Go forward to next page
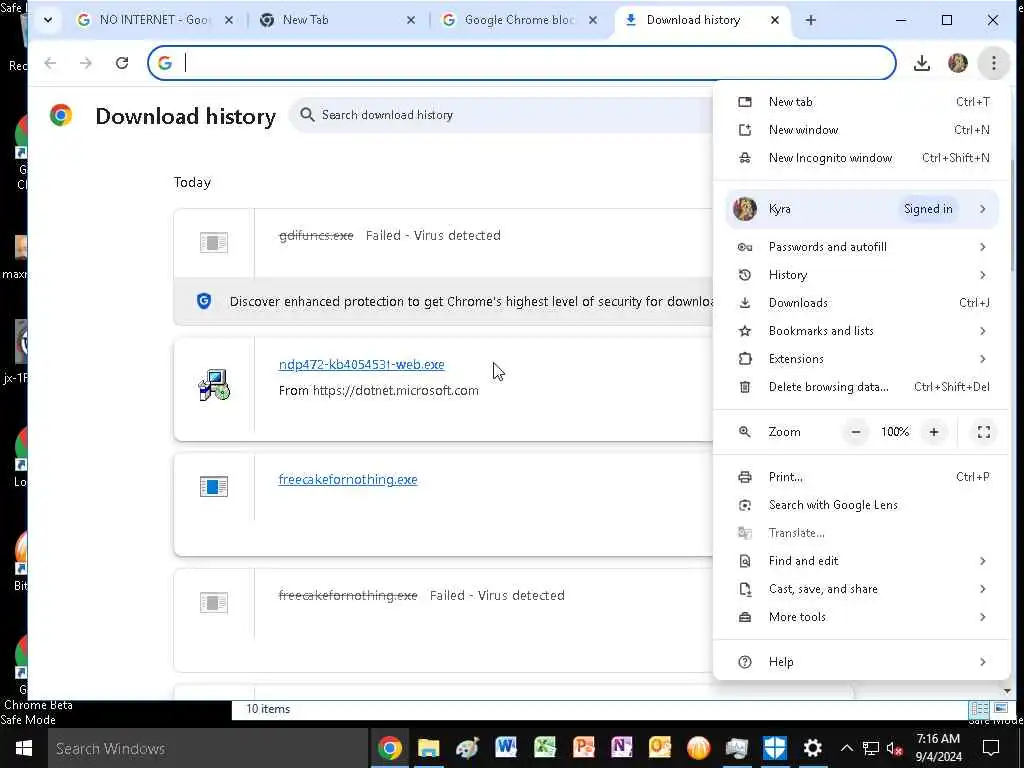Screen dimensions: 1024x768 pyautogui.click(x=86, y=63)
